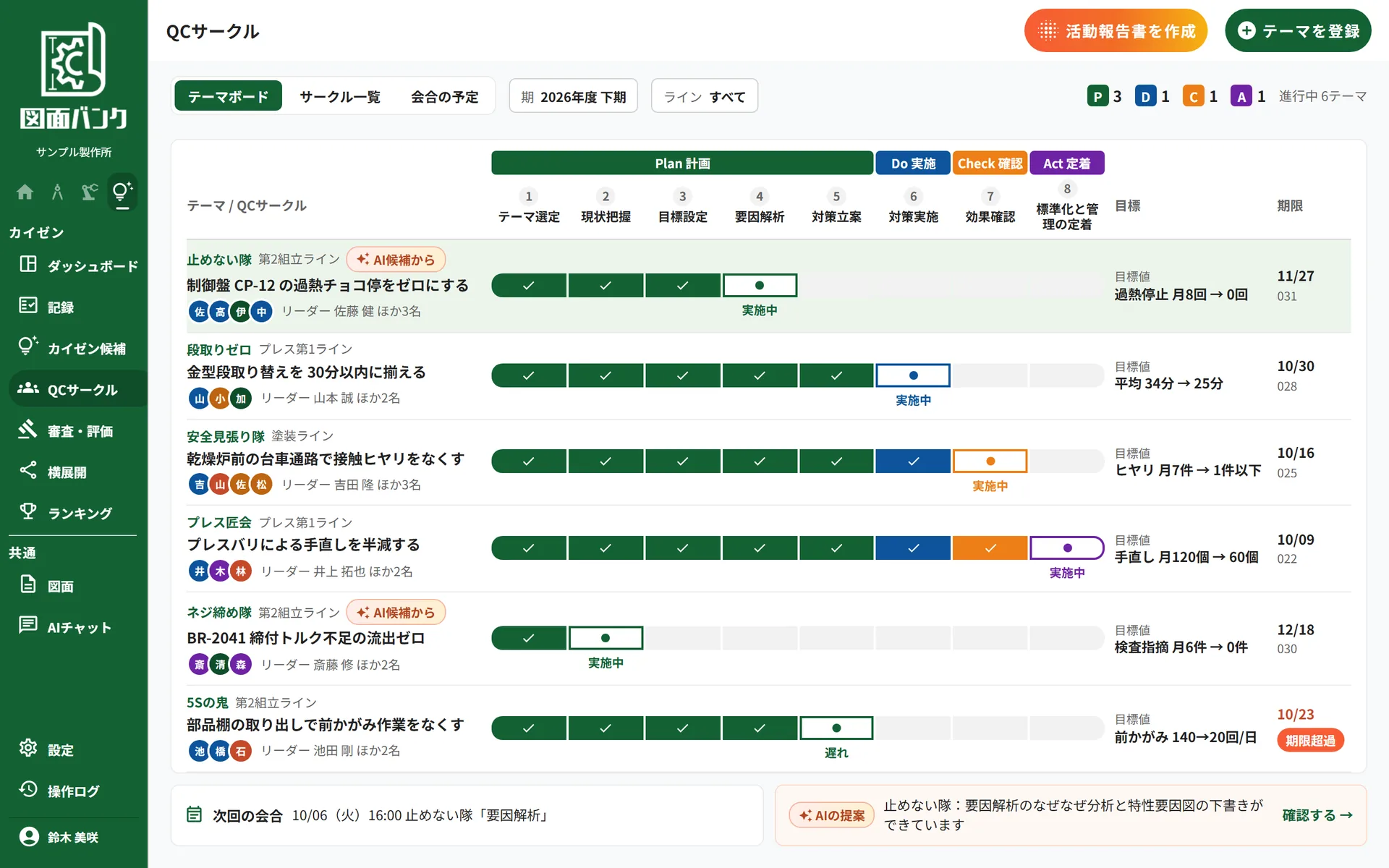
Task: Click 確認する link in AI proposal
Action: coord(1317,815)
